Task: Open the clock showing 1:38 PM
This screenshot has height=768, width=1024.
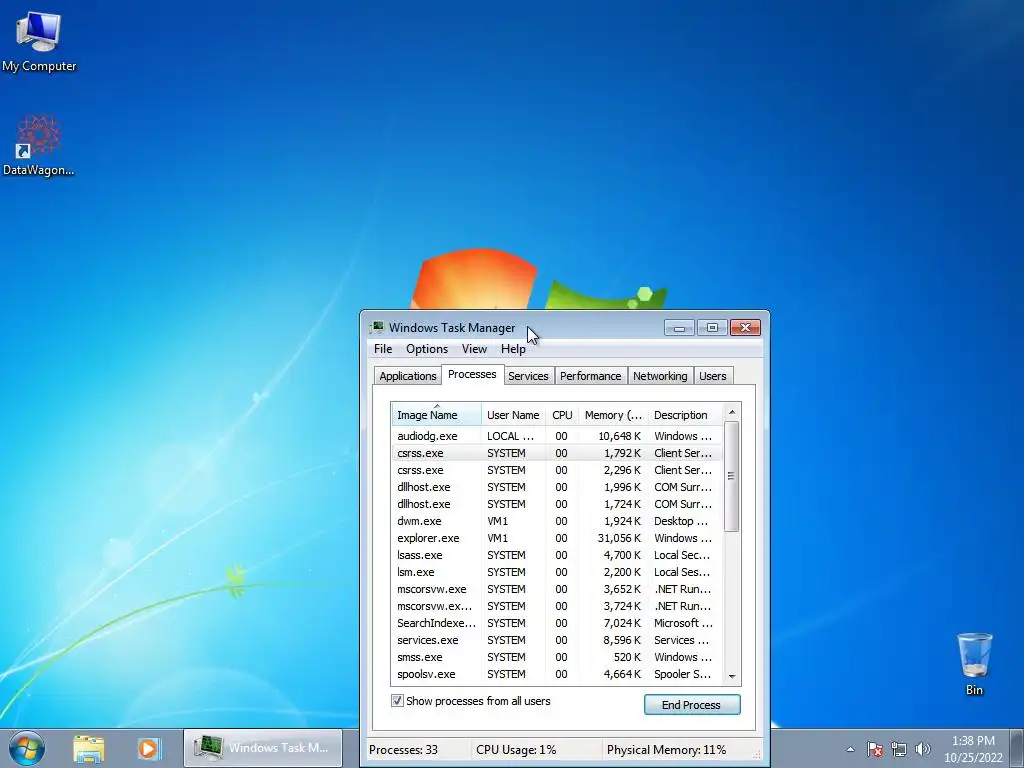Action: [x=973, y=749]
